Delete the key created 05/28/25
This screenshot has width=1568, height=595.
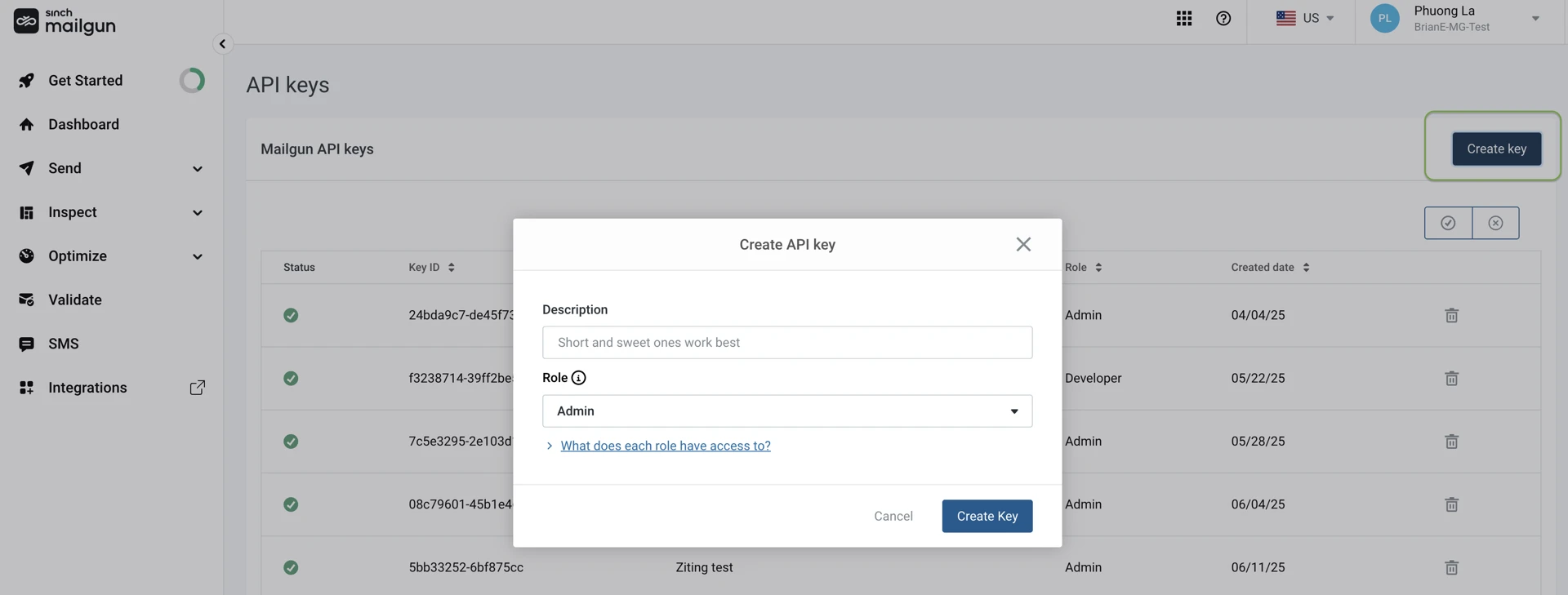click(x=1451, y=441)
